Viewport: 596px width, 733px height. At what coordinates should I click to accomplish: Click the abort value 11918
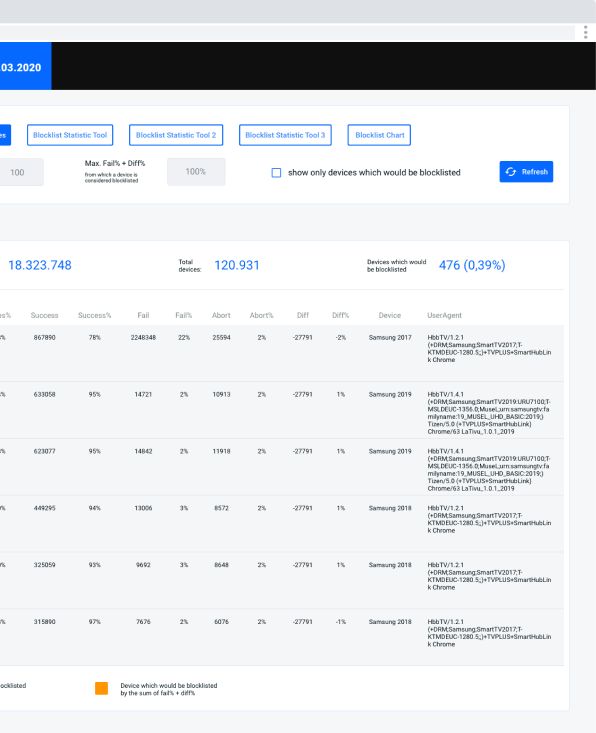[221, 451]
